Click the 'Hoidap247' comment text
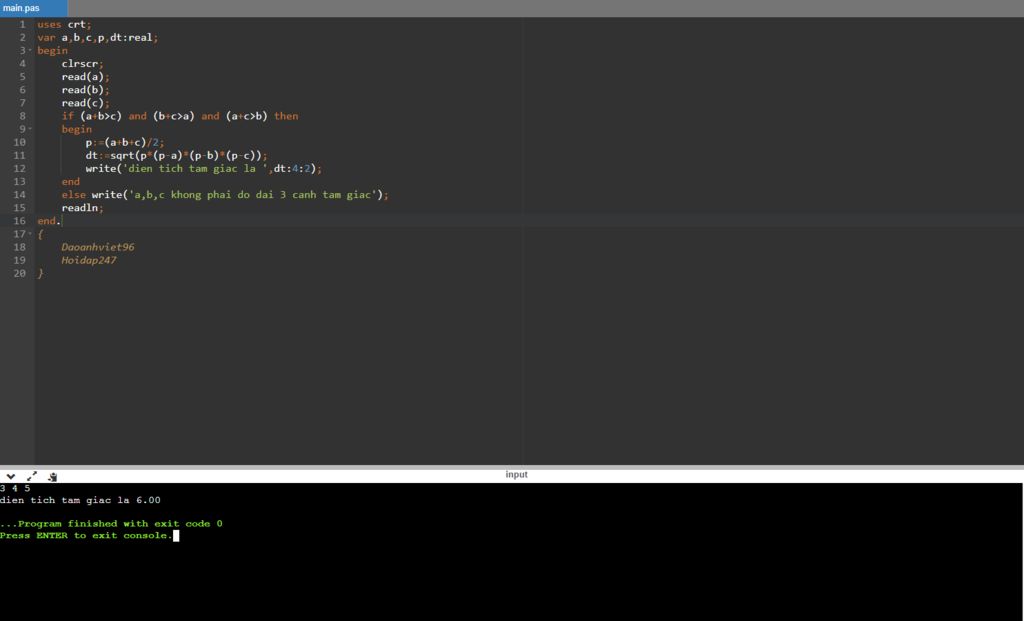The image size is (1024, 621). point(89,260)
